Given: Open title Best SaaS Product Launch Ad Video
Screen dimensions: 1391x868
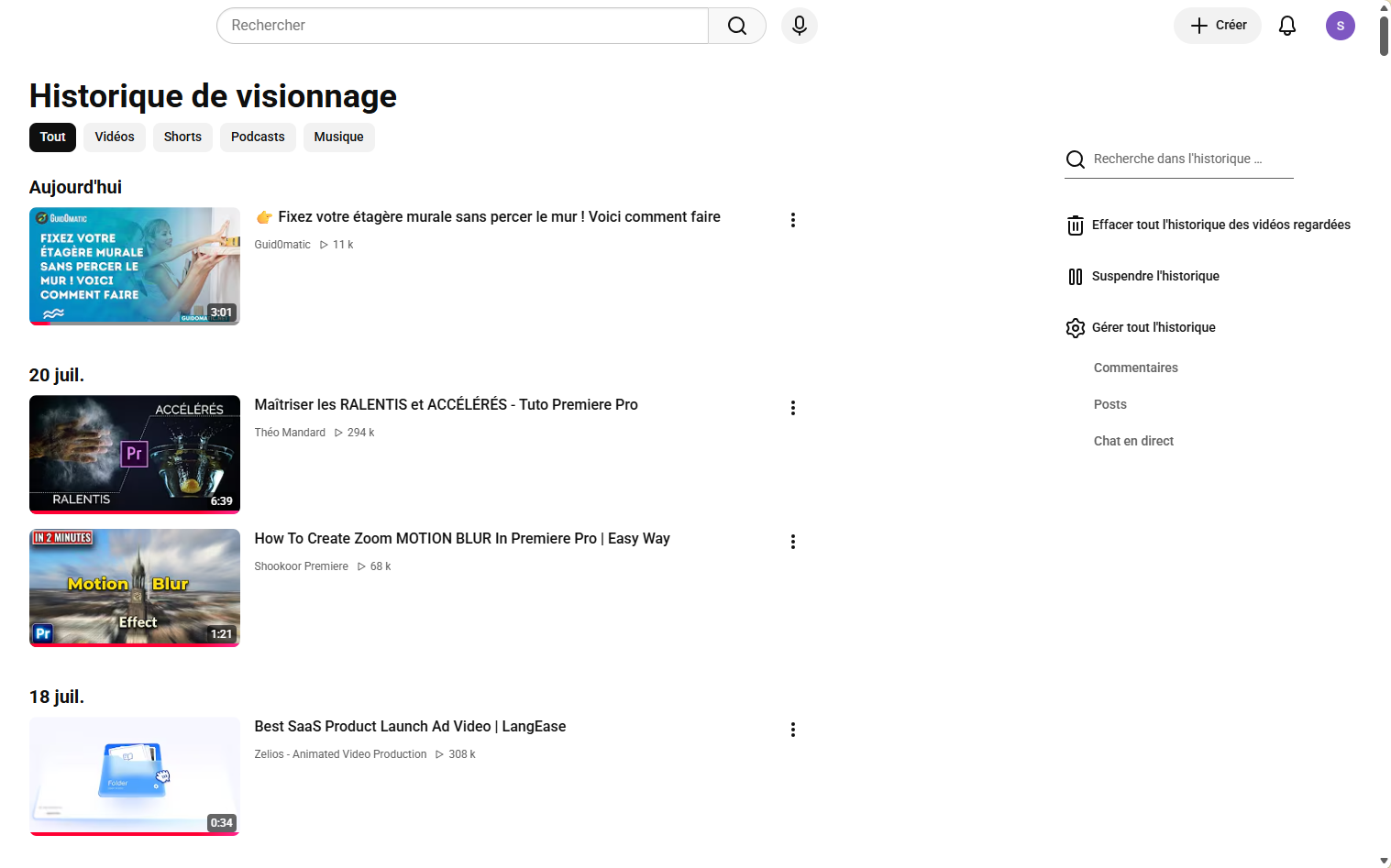Looking at the screenshot, I should 410,727.
